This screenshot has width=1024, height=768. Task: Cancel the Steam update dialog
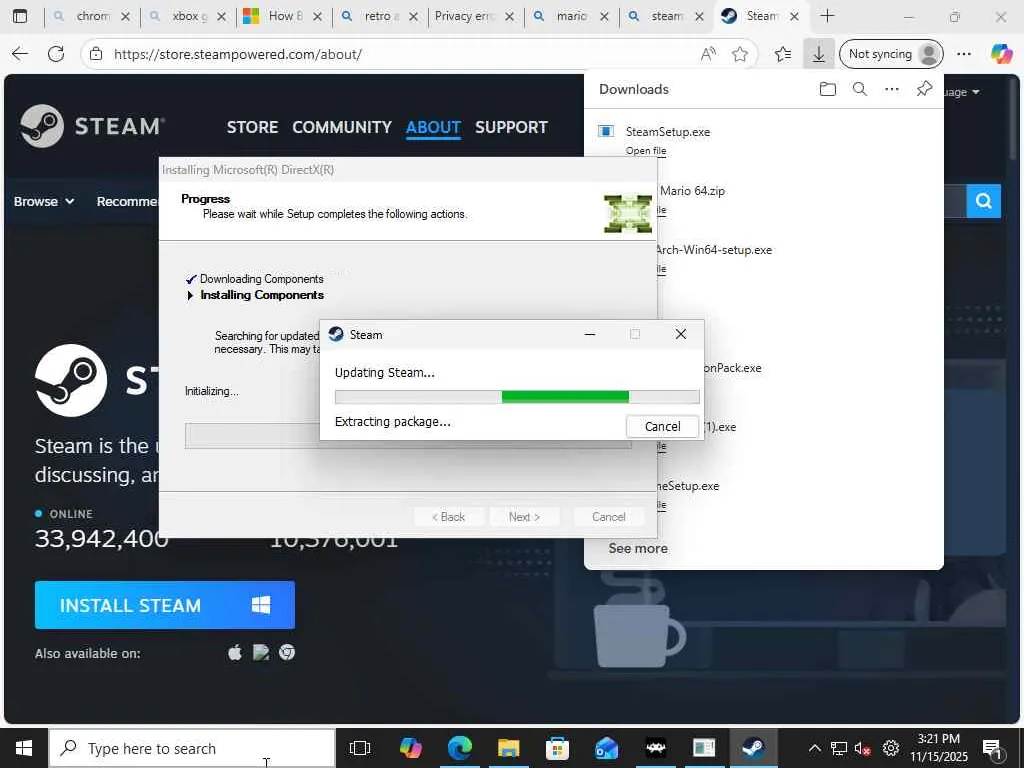pyautogui.click(x=662, y=426)
